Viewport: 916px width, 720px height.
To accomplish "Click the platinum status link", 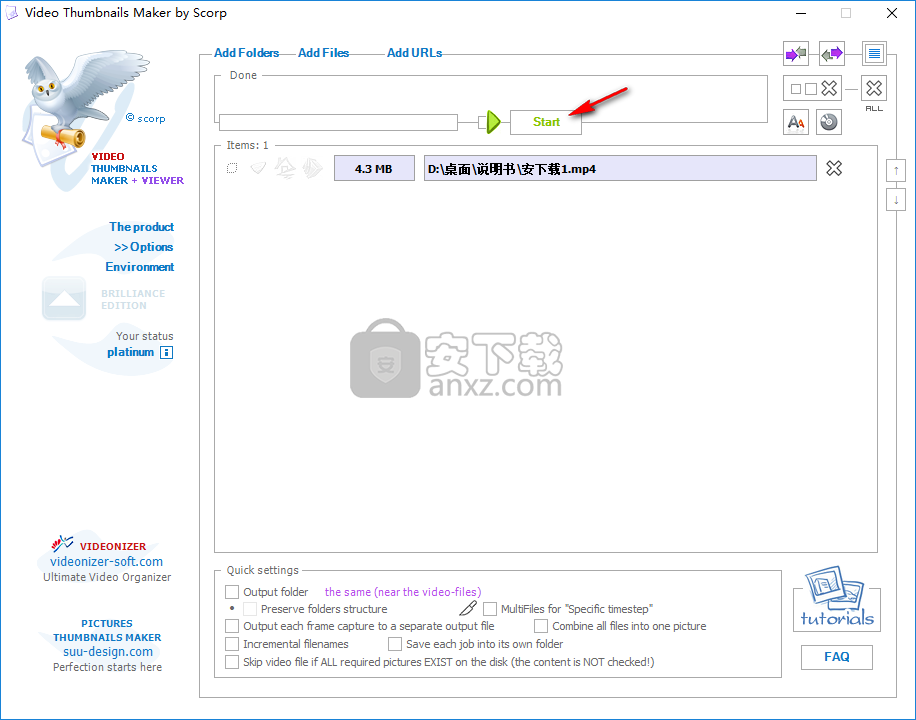I will [130, 352].
